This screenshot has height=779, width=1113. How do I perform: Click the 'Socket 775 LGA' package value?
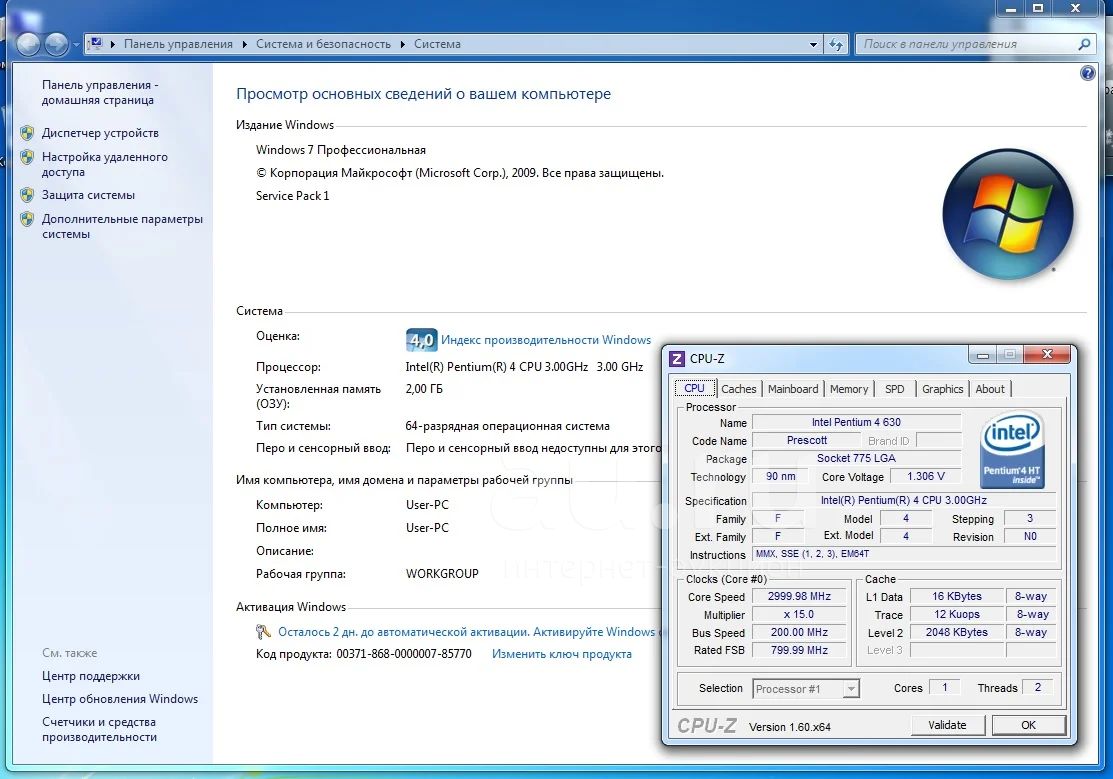(x=856, y=458)
